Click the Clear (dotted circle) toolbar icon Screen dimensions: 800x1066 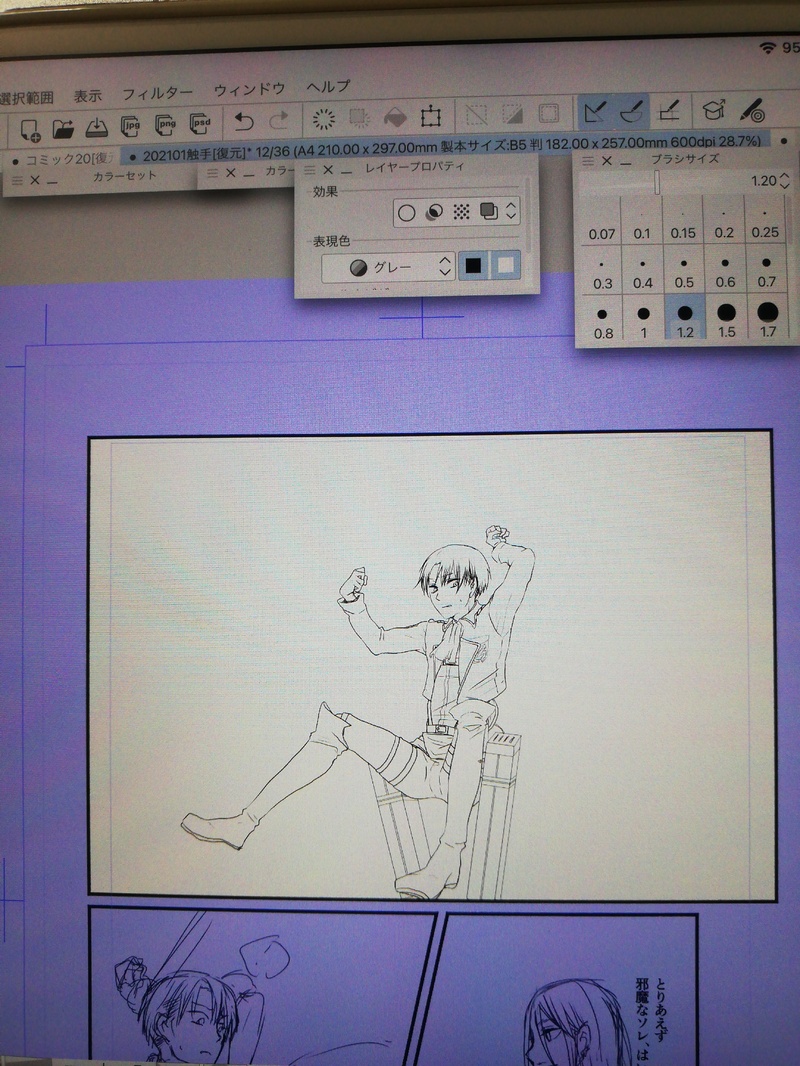click(x=324, y=119)
